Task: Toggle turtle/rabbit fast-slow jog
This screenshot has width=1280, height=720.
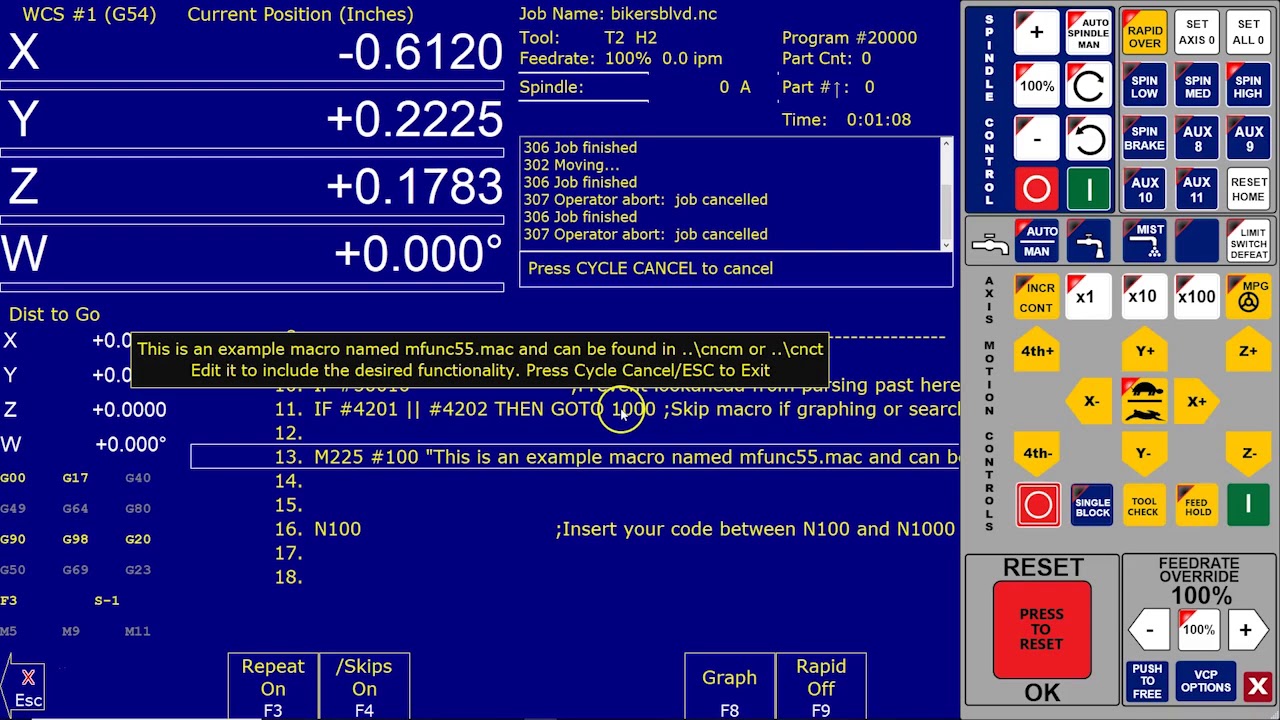Action: click(1144, 401)
